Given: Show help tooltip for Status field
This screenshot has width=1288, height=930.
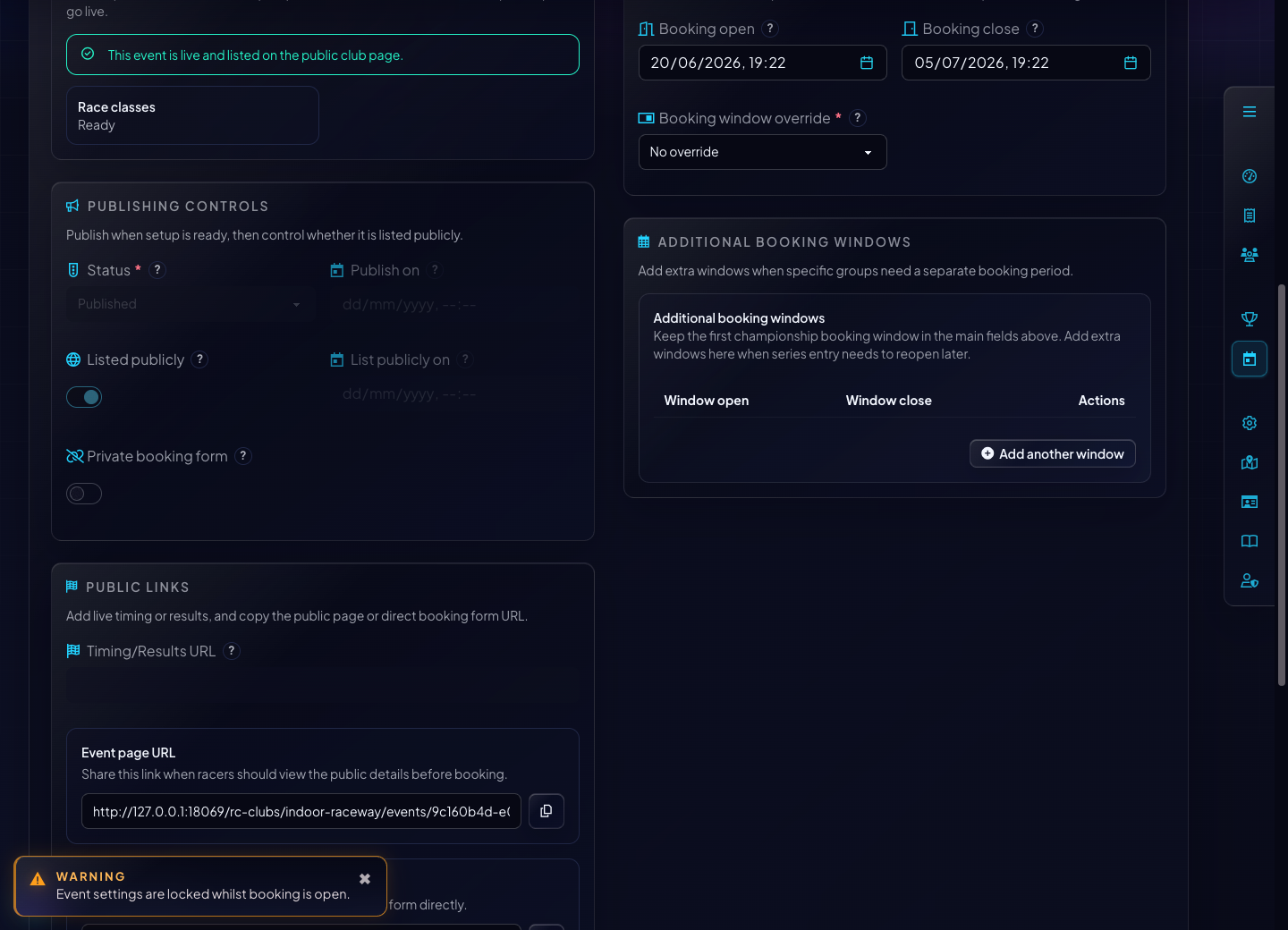Looking at the screenshot, I should coord(157,270).
